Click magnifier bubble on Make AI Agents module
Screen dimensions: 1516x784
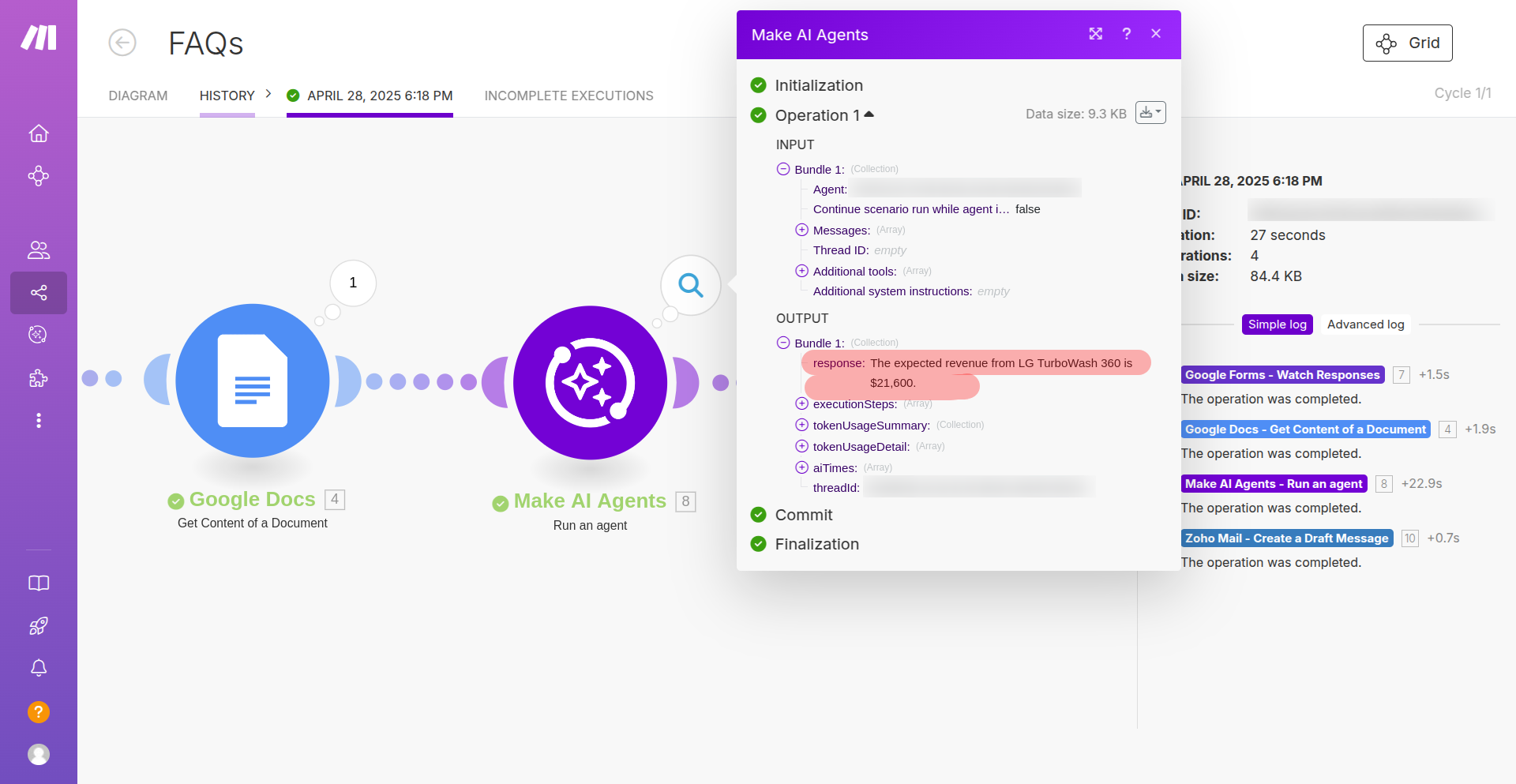pyautogui.click(x=691, y=285)
